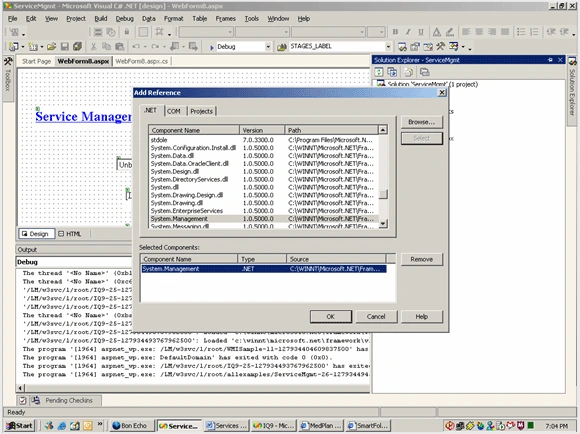Click the Bulleted list icon
Viewport: 580px width, 434px height.
tap(521, 32)
